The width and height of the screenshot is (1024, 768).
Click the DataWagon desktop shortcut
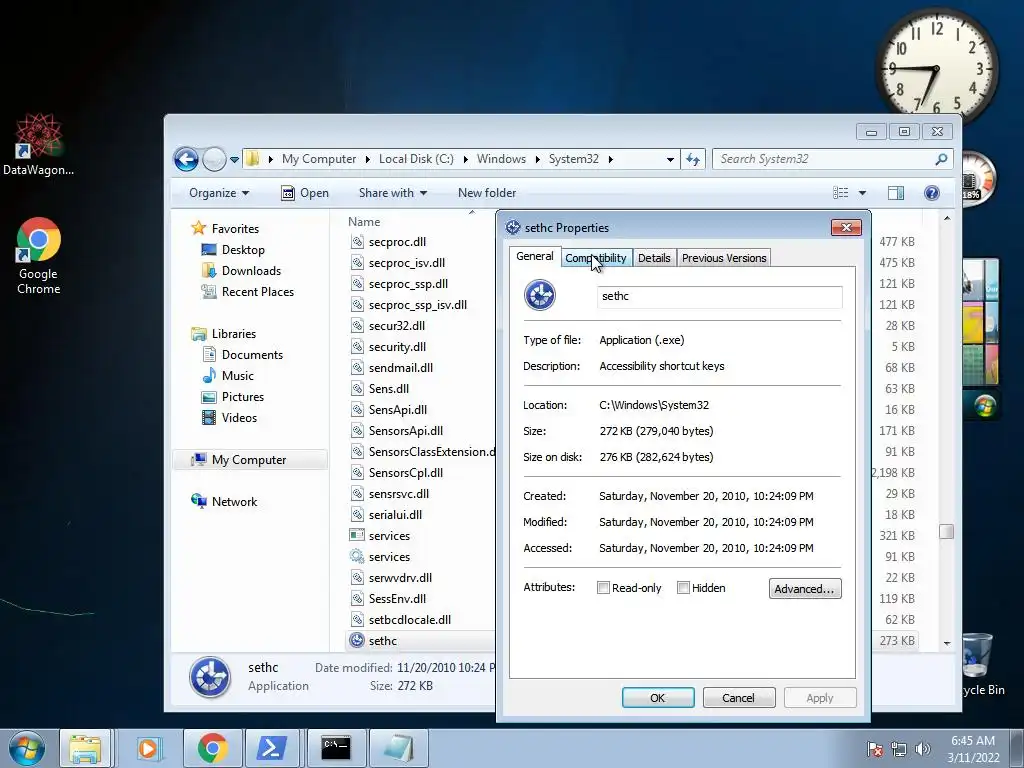point(39,145)
